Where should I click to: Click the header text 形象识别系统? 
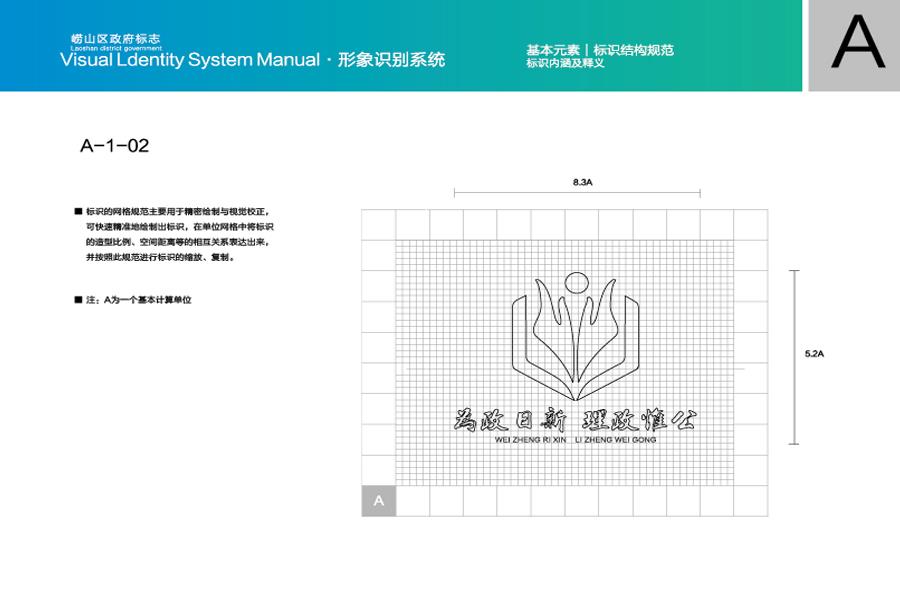coord(391,60)
